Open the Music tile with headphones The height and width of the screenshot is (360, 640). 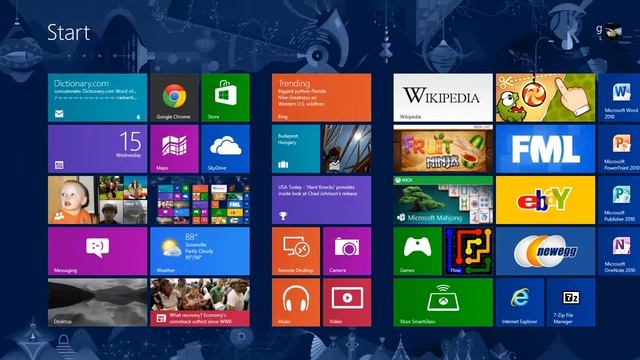(x=296, y=302)
